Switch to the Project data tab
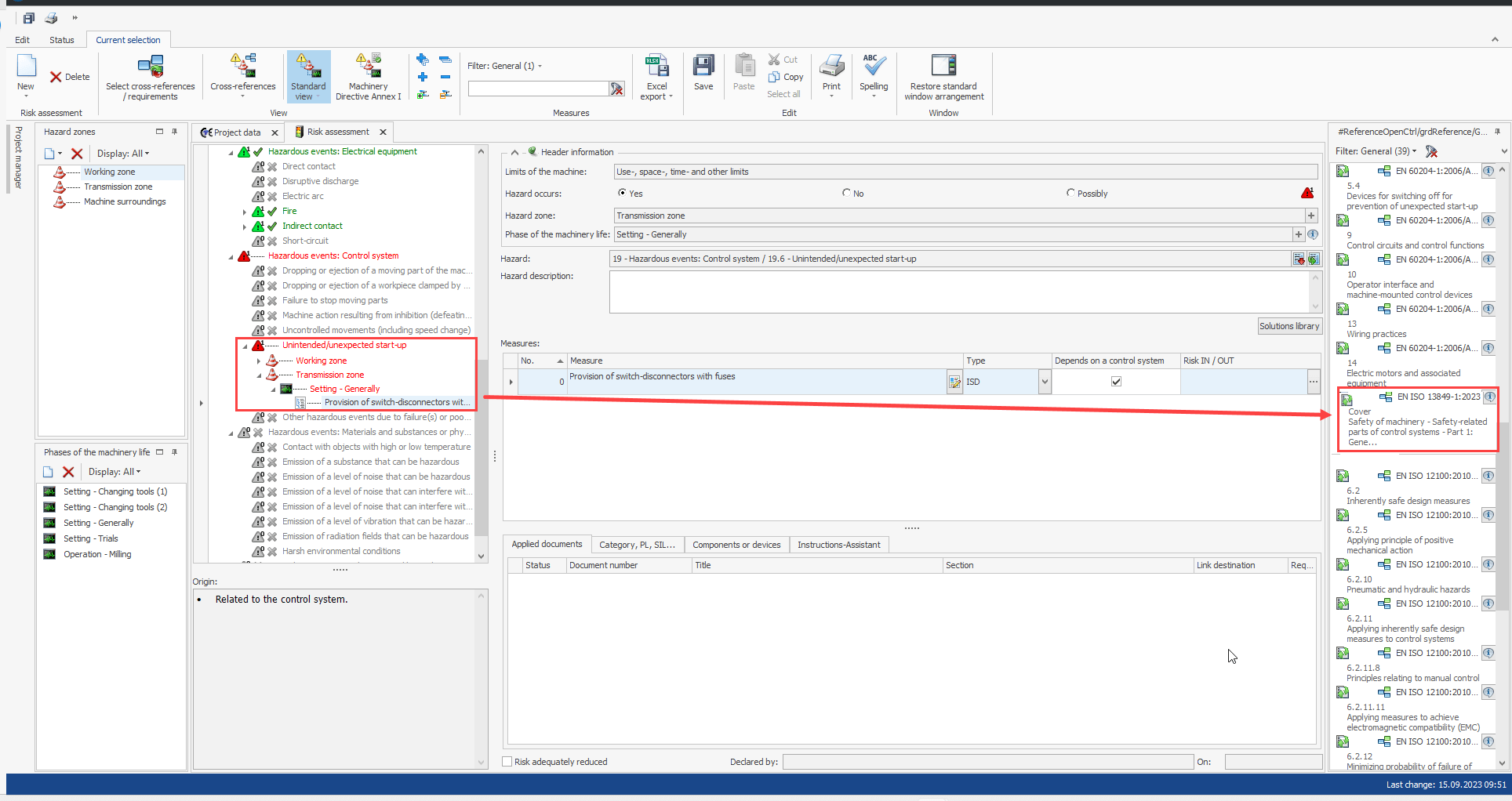 coord(237,132)
